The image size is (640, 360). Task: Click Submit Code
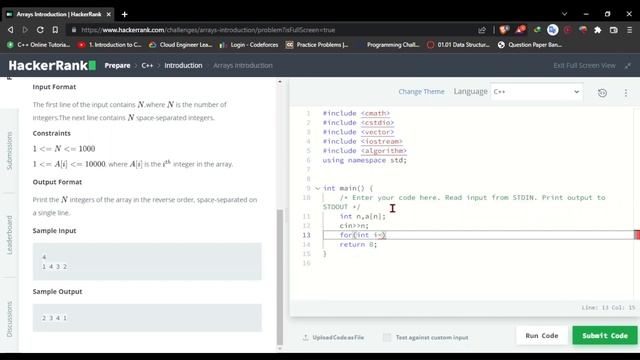coord(605,336)
